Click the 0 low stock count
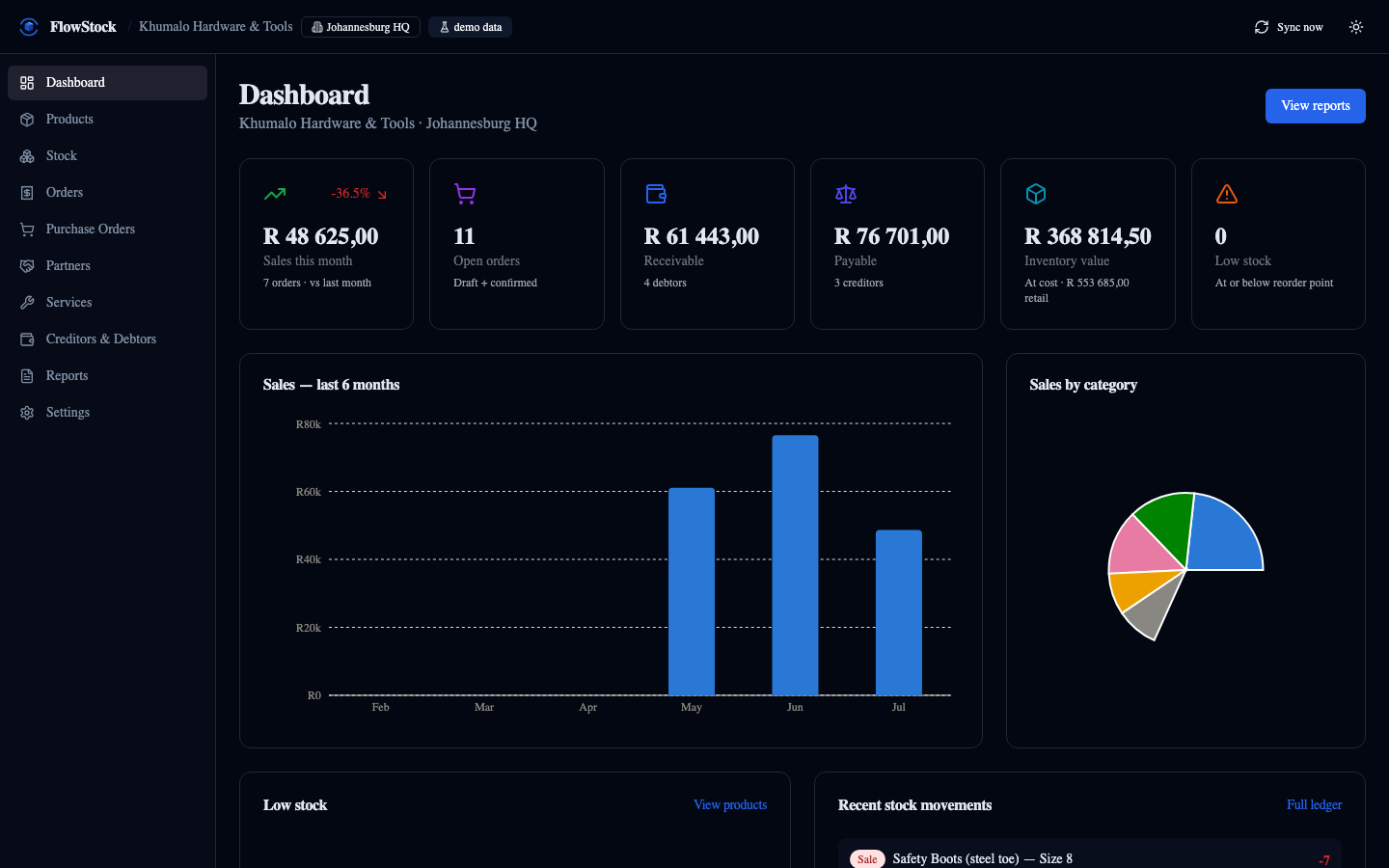 tap(1221, 236)
